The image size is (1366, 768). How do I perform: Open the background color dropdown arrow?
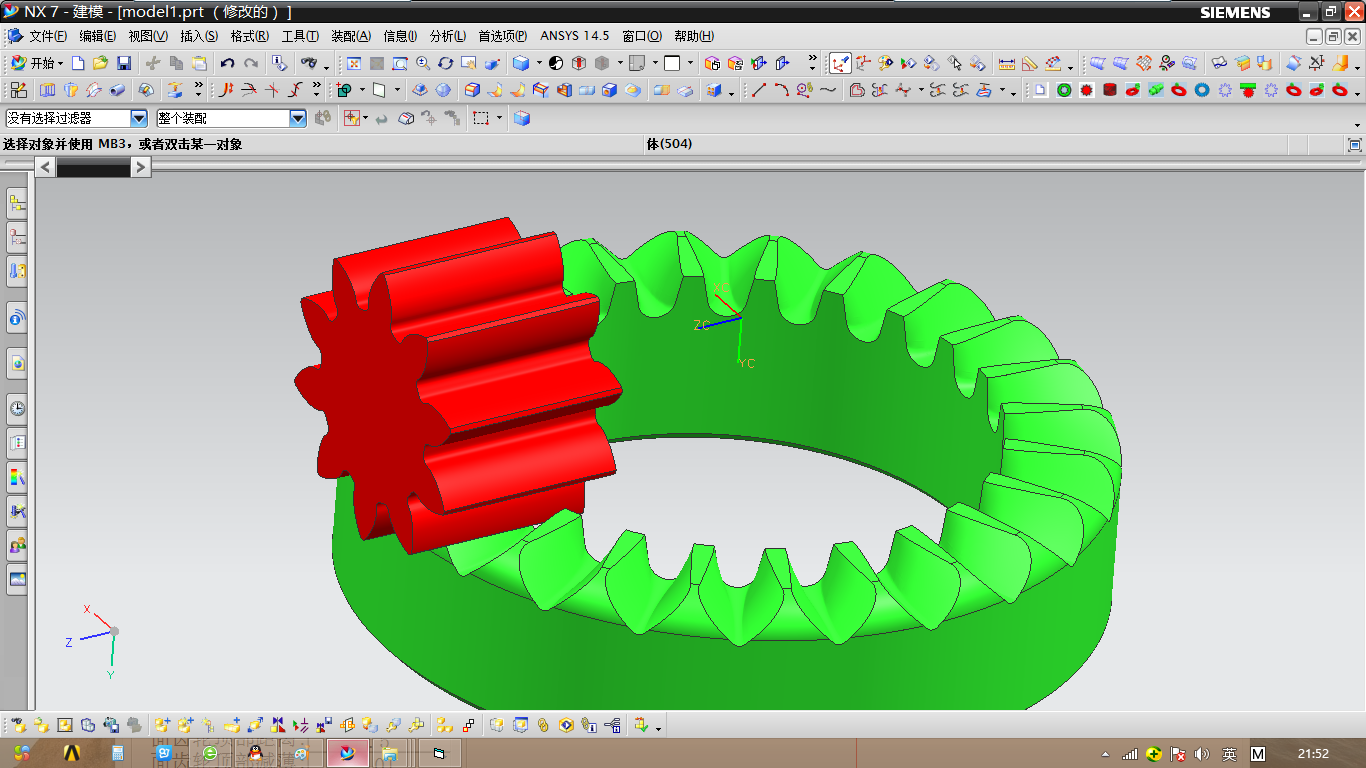[x=690, y=63]
